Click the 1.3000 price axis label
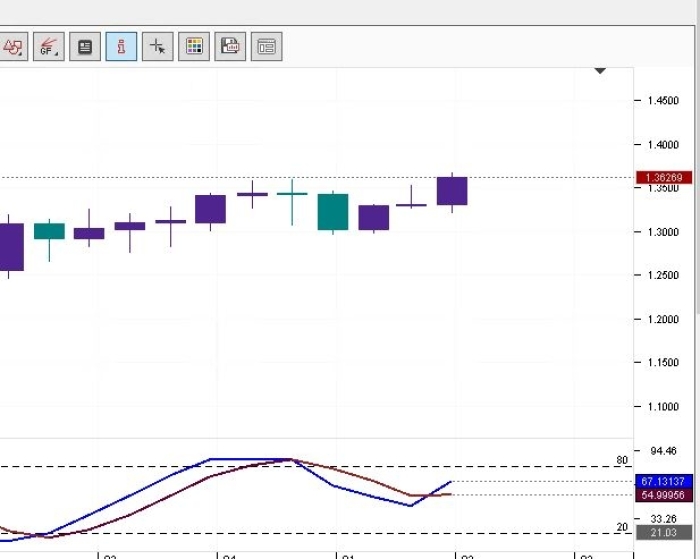Image resolution: width=700 pixels, height=559 pixels. coord(663,232)
